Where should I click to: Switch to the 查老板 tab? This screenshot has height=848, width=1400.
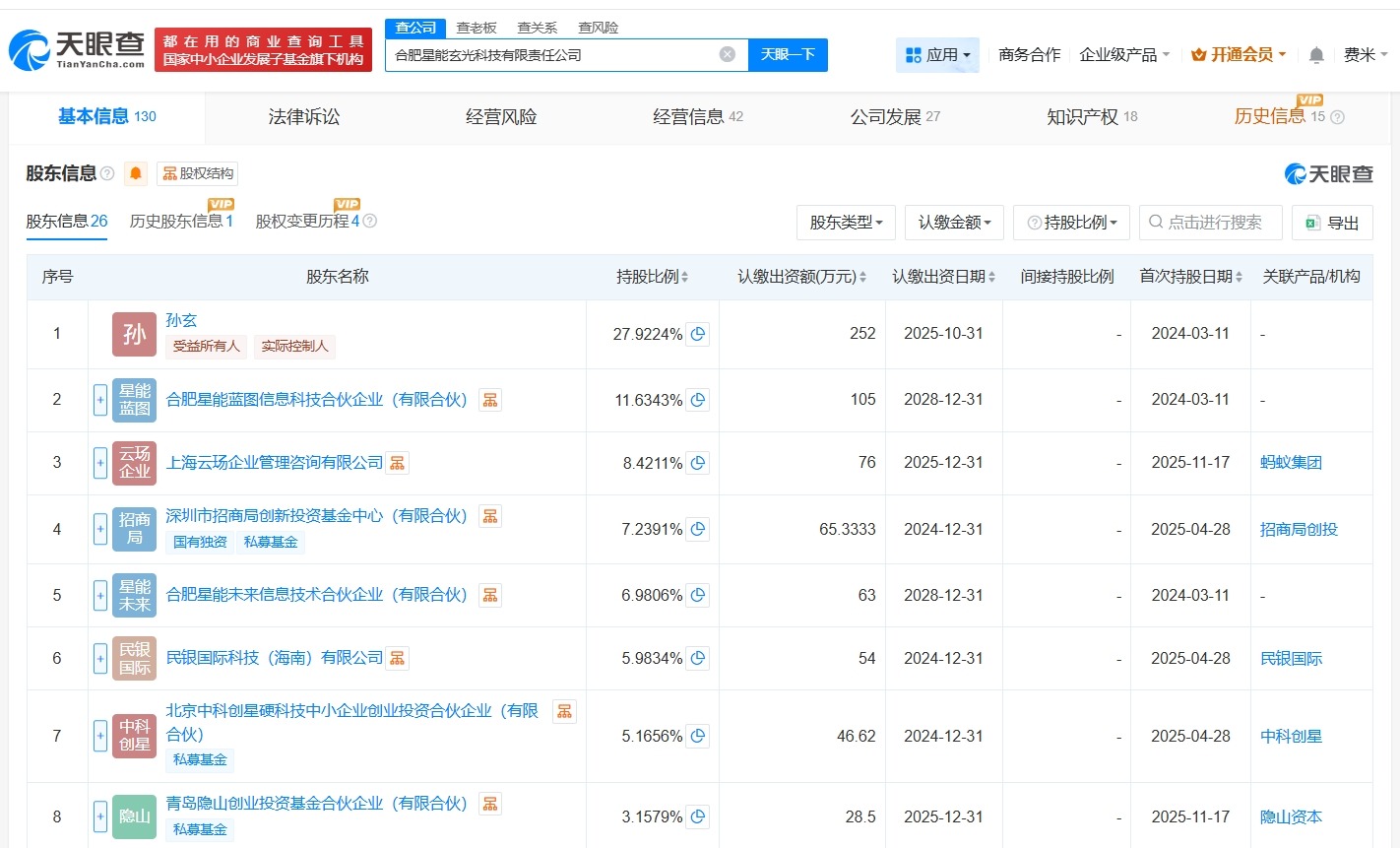tap(475, 28)
